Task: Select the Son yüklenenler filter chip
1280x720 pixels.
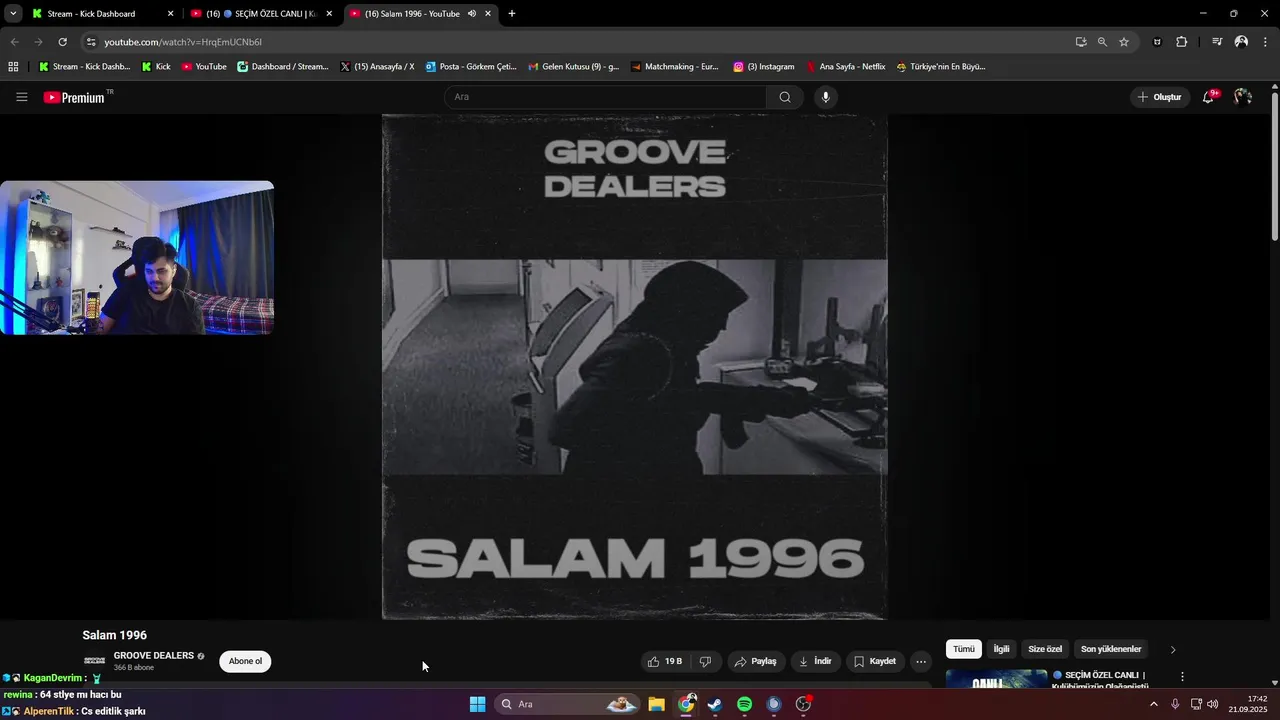Action: (1111, 649)
